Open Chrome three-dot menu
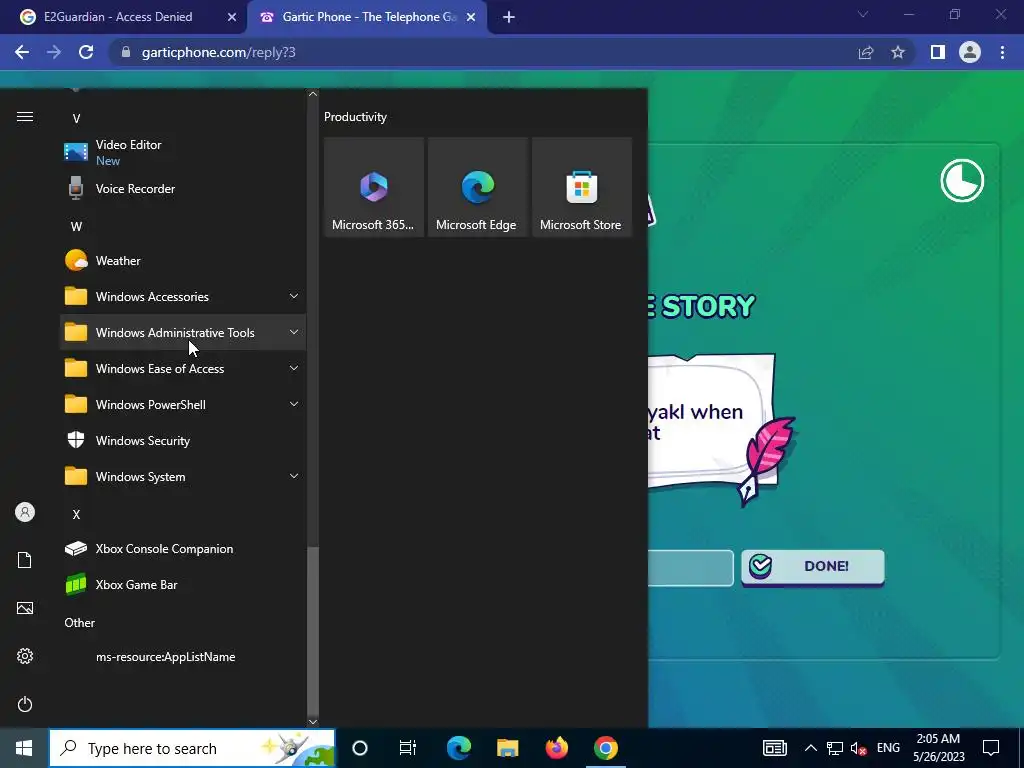1024x768 pixels. [x=1002, y=52]
